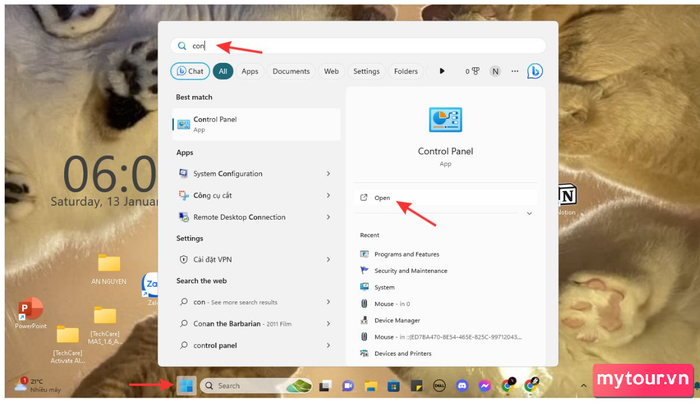
Task: Show more filter tabs with play arrow
Action: click(442, 71)
